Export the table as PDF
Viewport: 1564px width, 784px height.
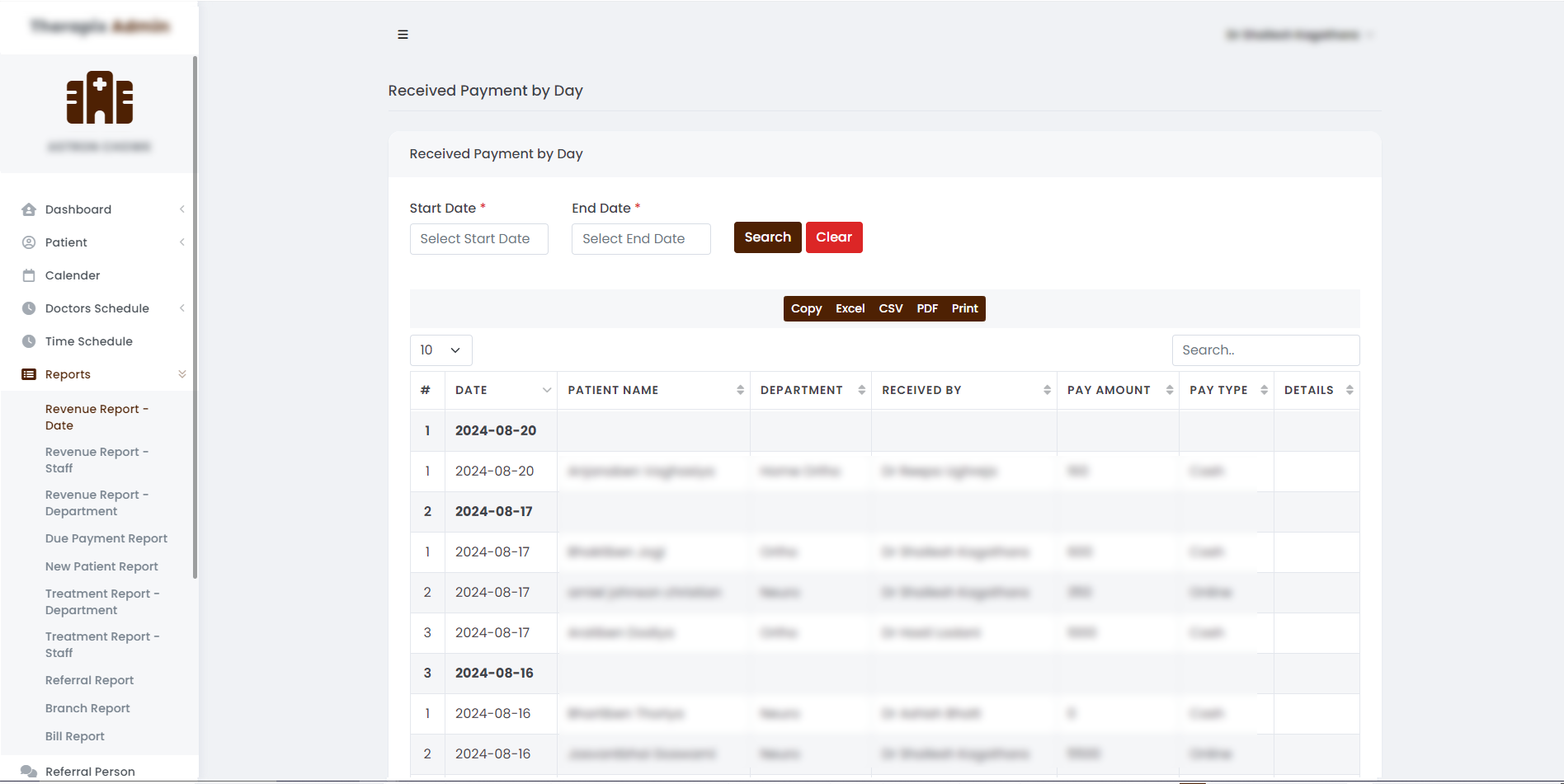click(926, 308)
